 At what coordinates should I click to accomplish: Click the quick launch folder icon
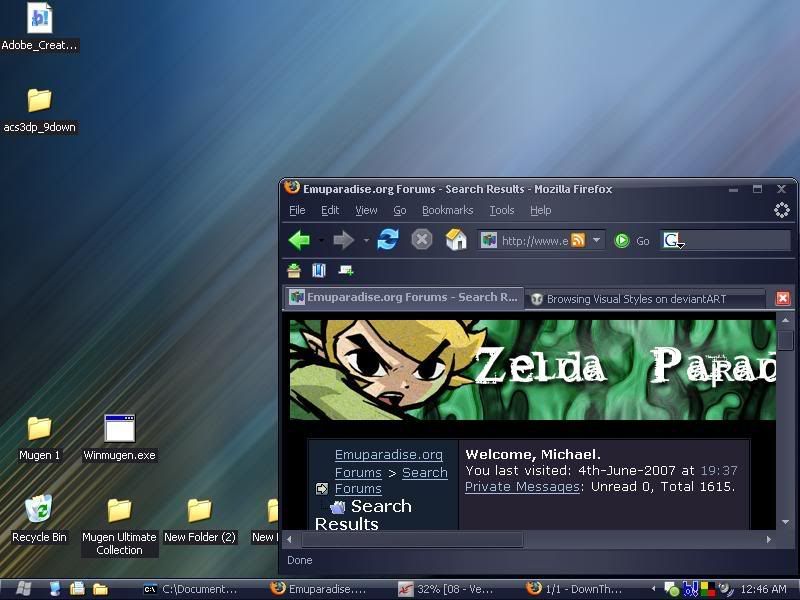click(101, 589)
